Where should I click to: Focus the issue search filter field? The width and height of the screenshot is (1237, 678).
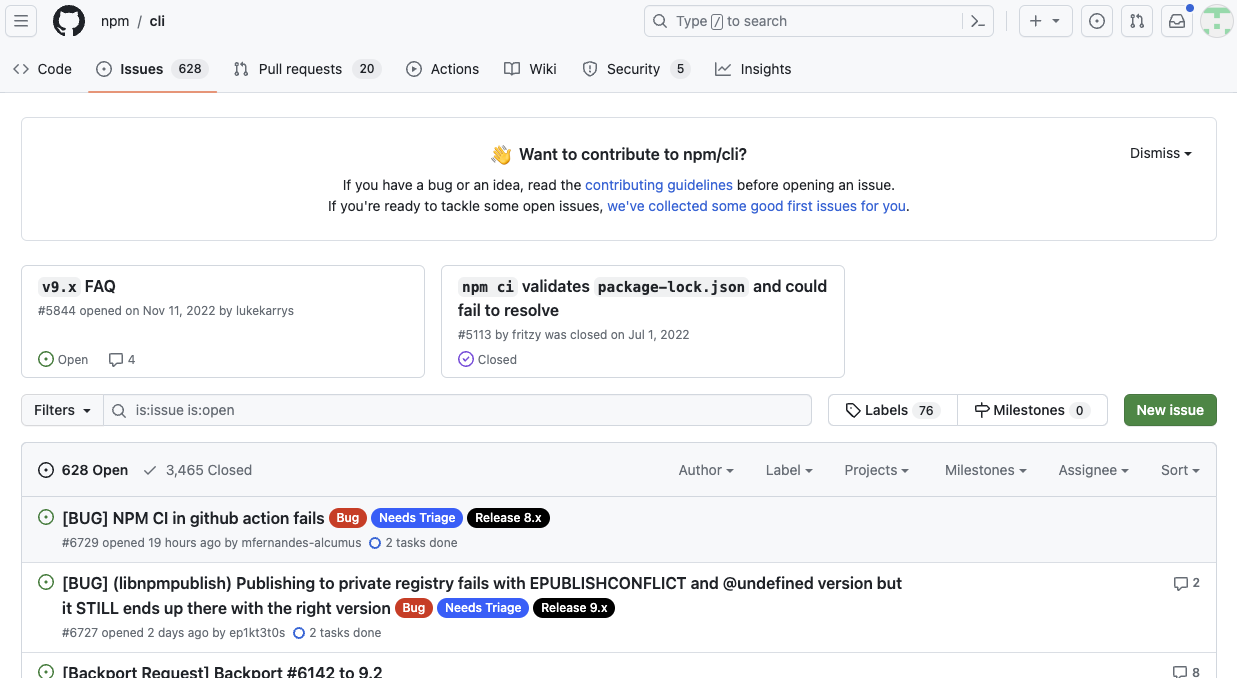(460, 410)
